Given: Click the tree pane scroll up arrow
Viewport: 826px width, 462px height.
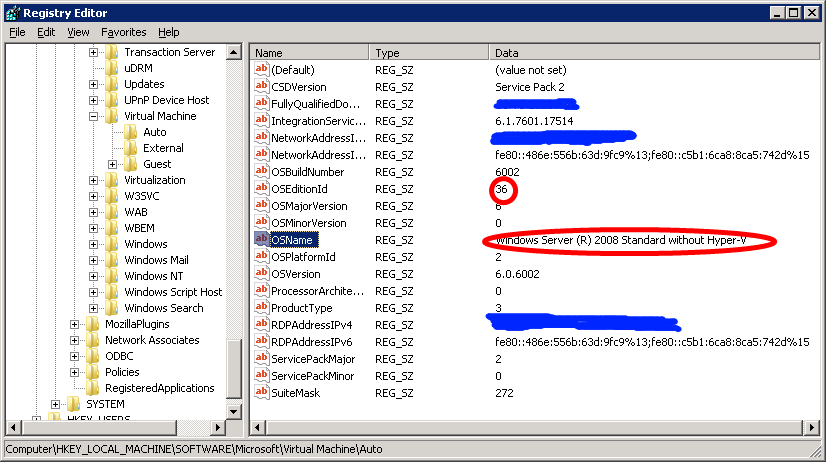Looking at the screenshot, I should [234, 52].
